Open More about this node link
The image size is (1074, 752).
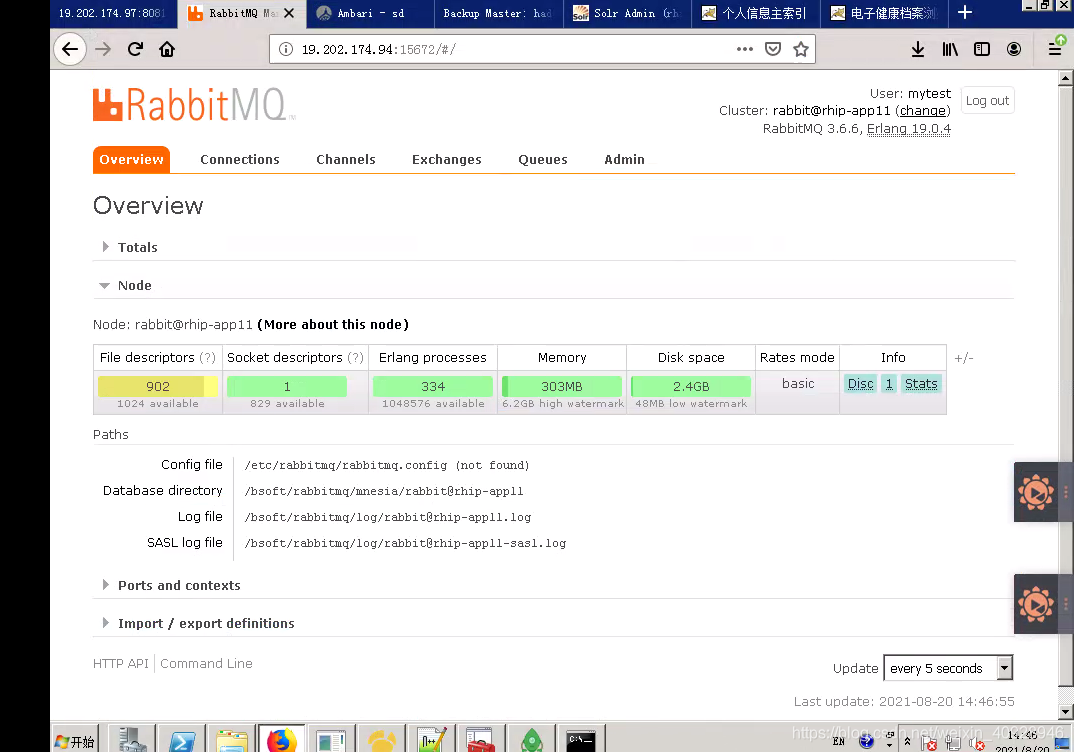coord(333,325)
